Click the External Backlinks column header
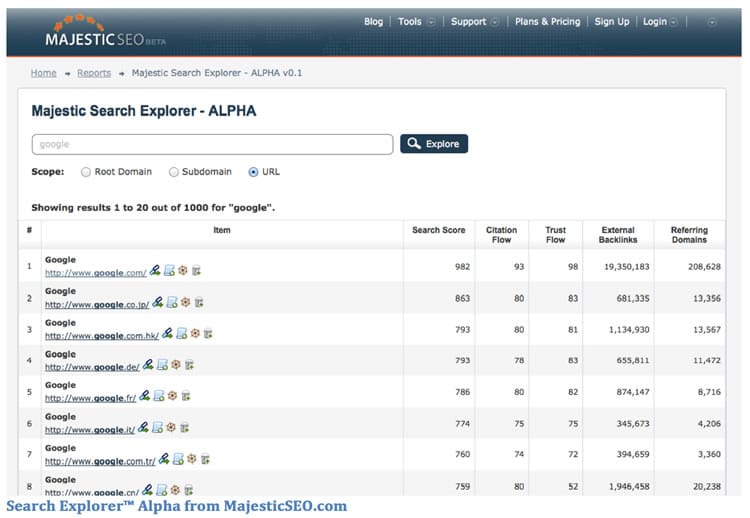 pos(618,235)
